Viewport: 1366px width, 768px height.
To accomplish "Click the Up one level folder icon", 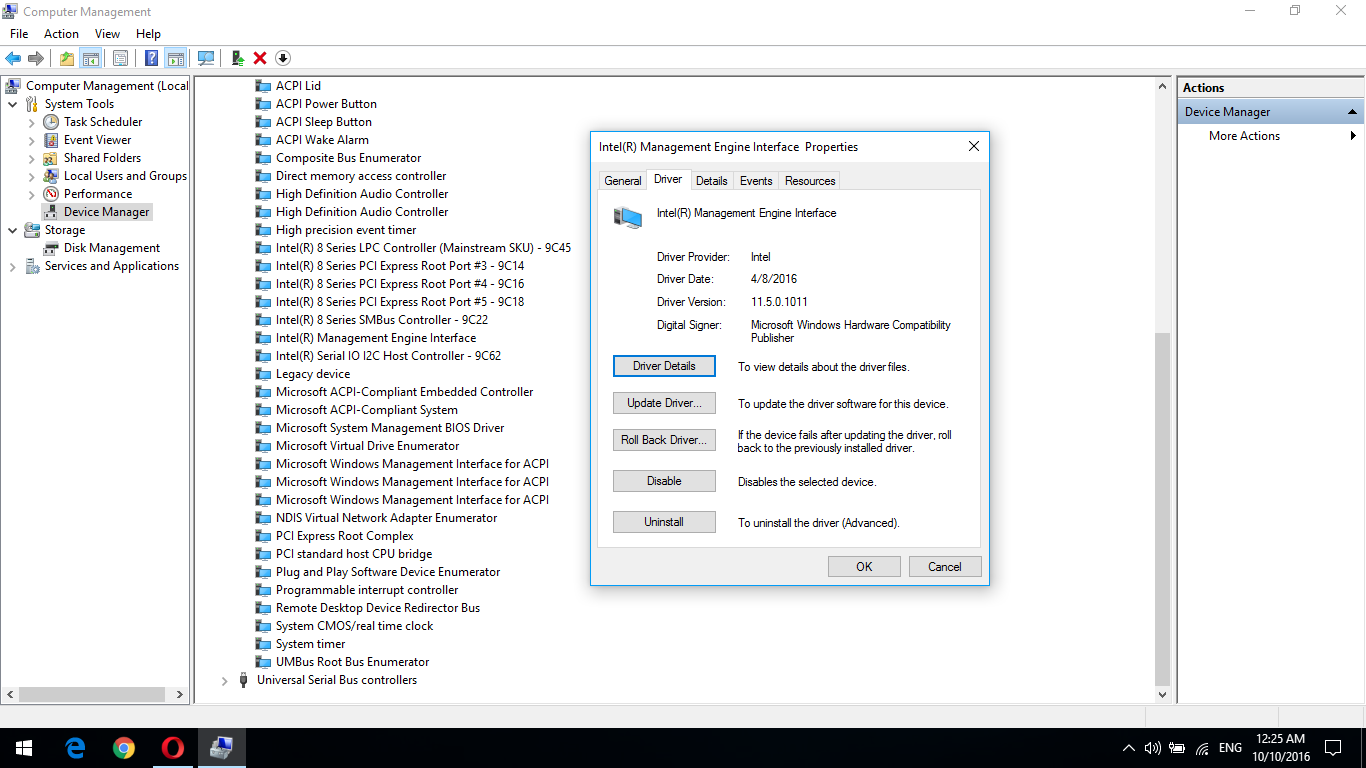I will click(x=67, y=58).
